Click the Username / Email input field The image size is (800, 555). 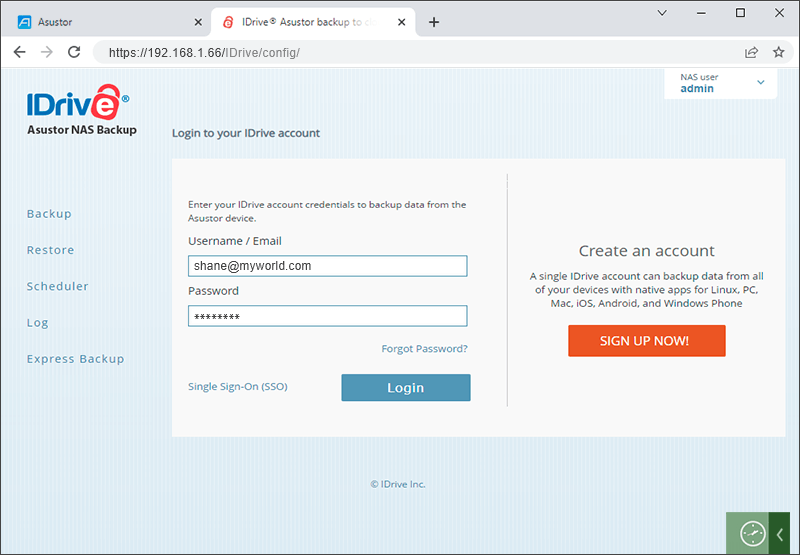pyautogui.click(x=328, y=266)
